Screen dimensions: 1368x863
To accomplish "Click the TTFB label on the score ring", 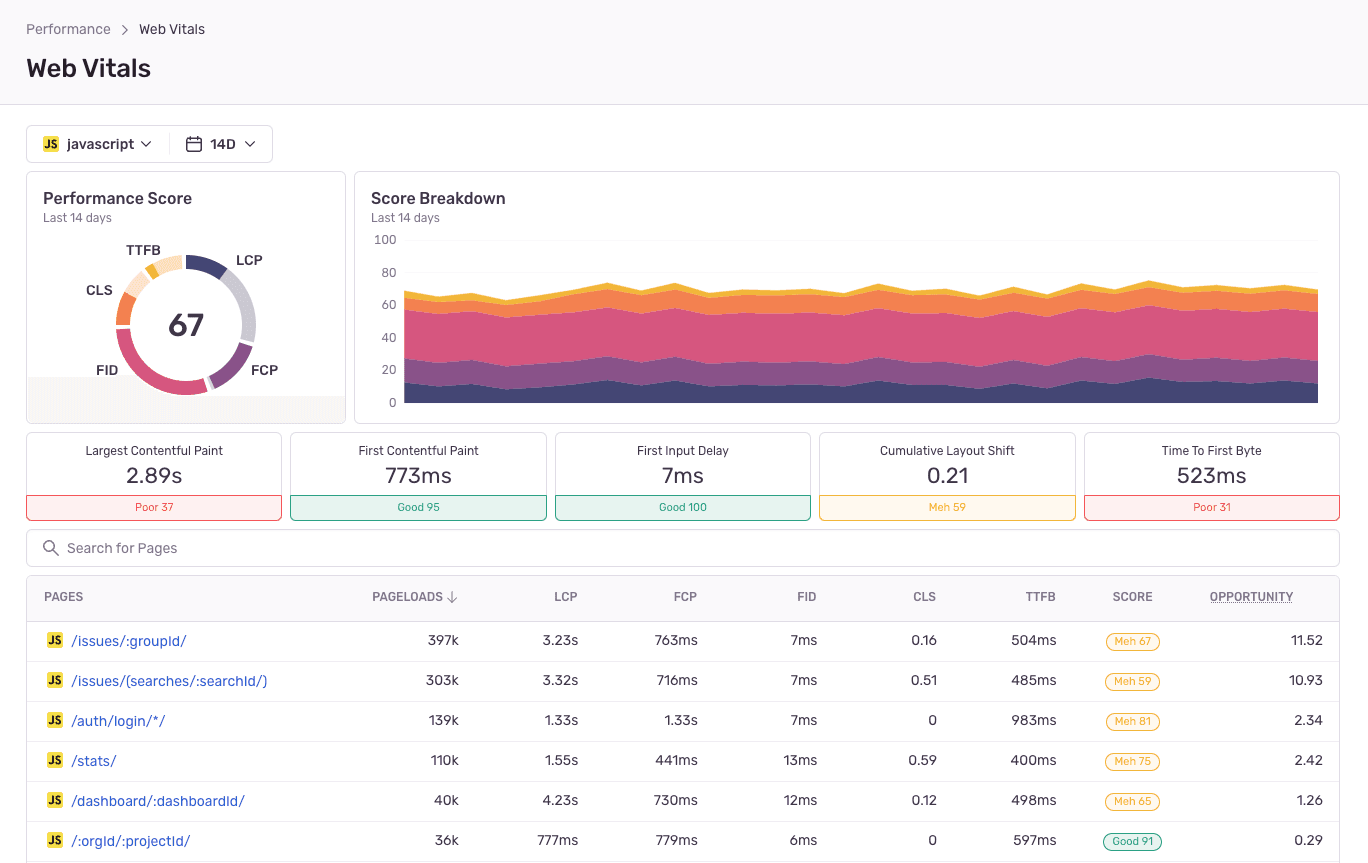I will [143, 250].
